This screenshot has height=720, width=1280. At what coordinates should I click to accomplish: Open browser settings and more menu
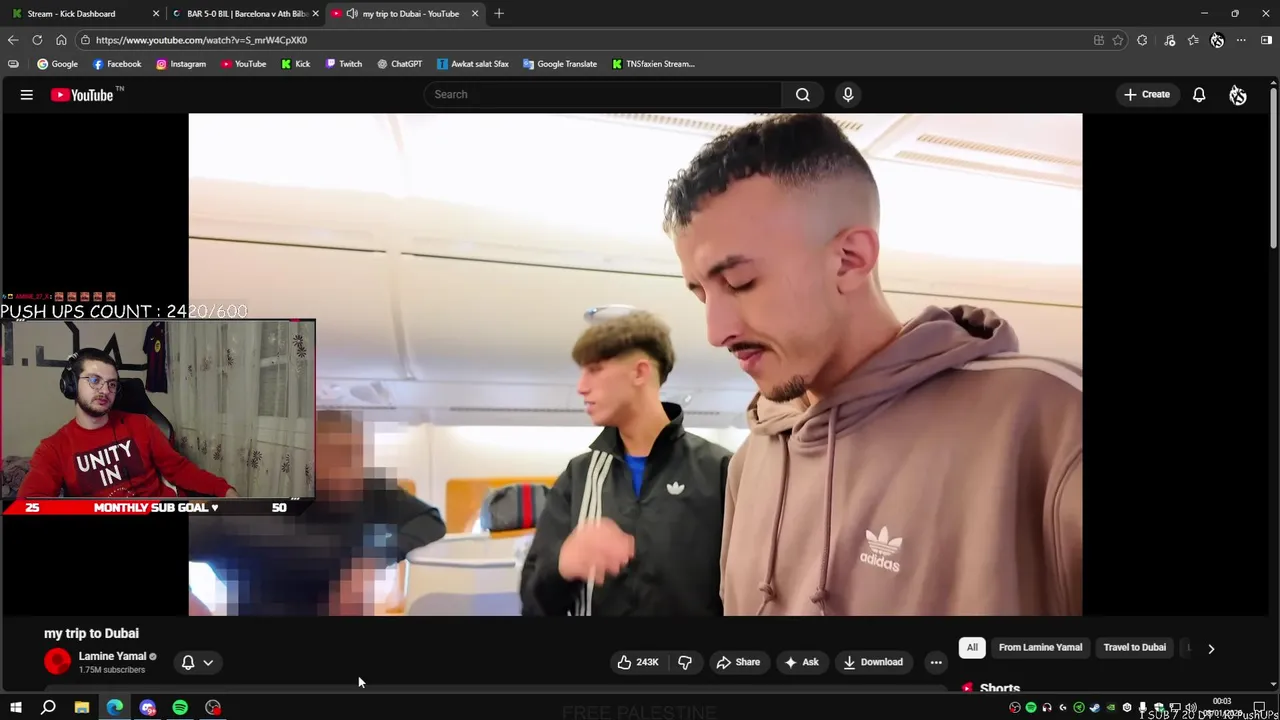point(1241,40)
